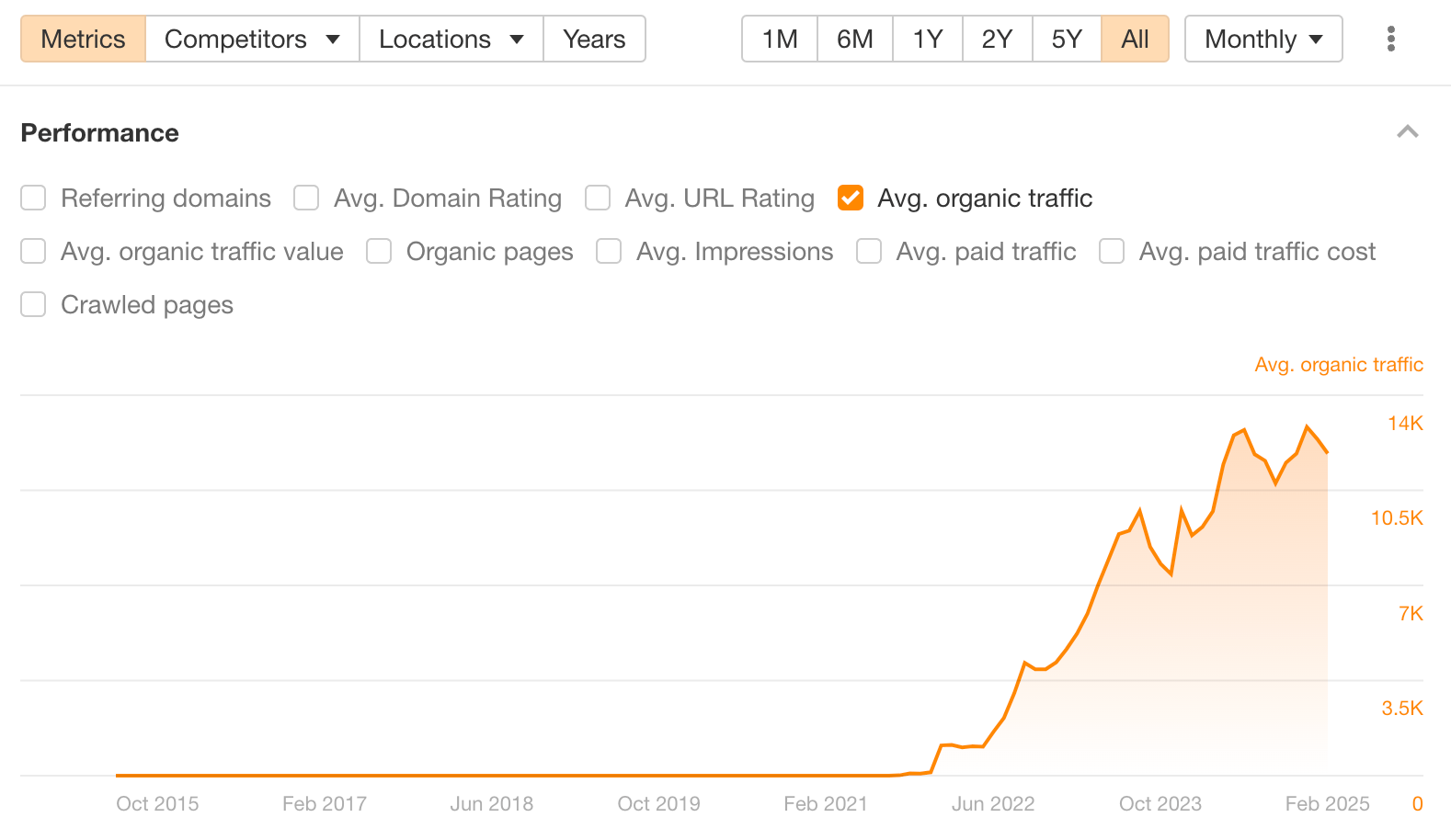Uncheck the Avg. organic traffic checkbox

851,198
